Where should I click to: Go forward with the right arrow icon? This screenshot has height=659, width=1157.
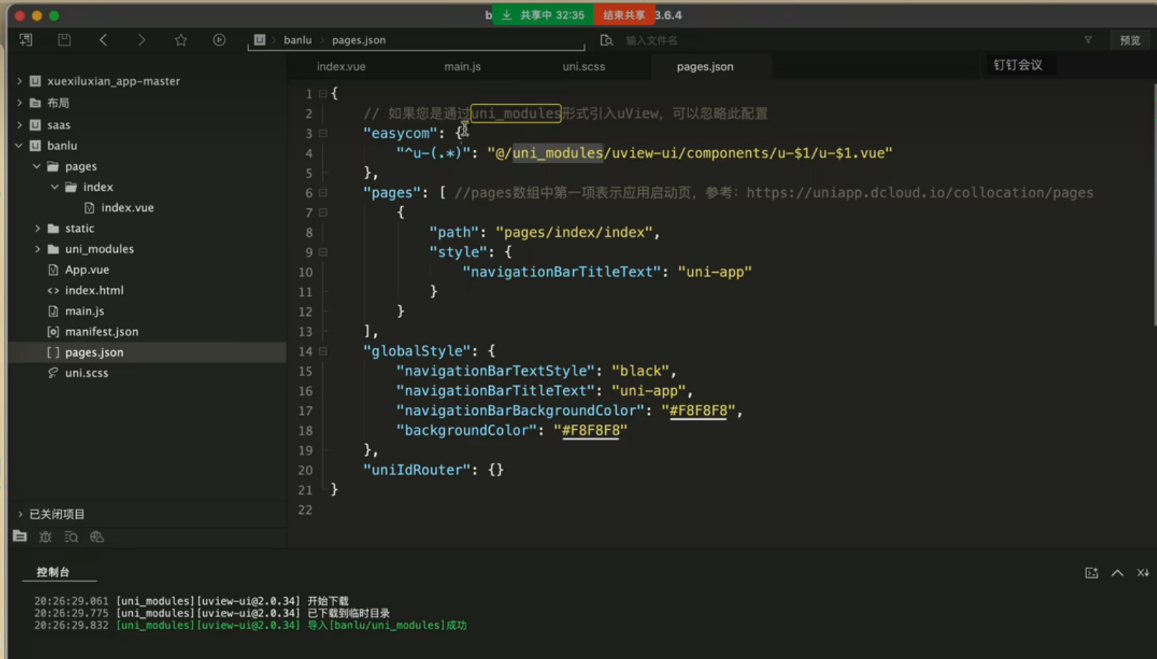coord(142,40)
